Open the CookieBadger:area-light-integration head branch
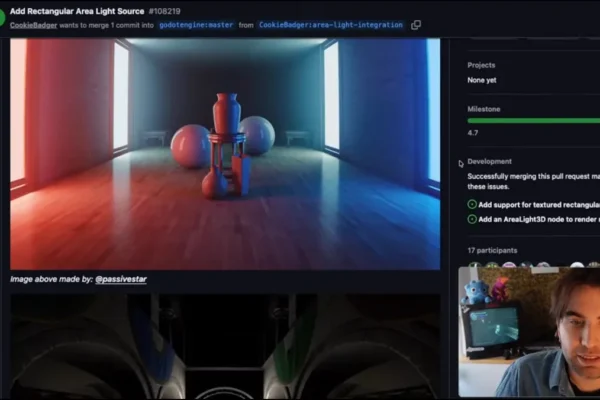600x400 pixels. pyautogui.click(x=330, y=25)
